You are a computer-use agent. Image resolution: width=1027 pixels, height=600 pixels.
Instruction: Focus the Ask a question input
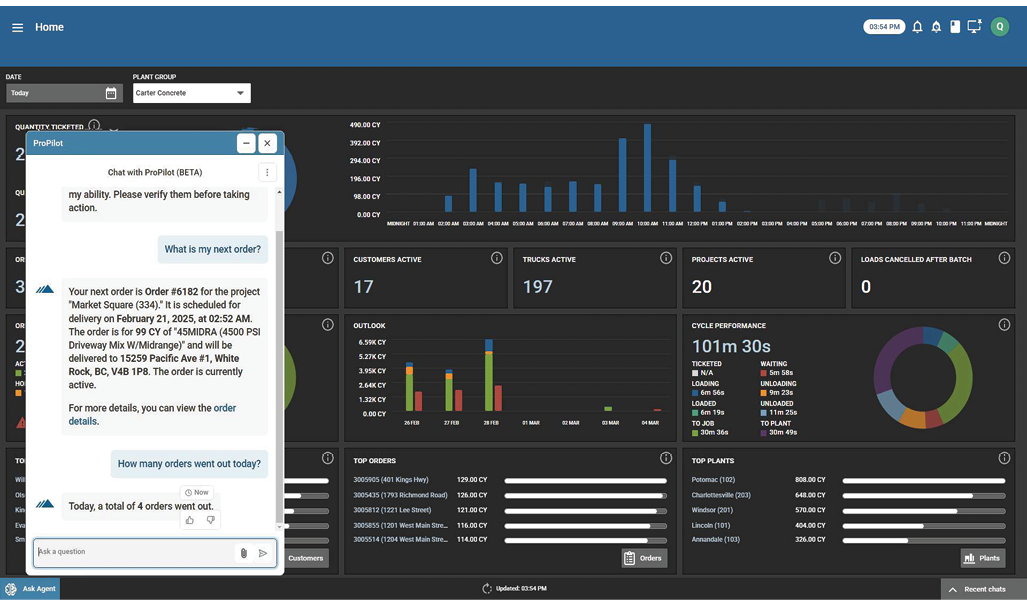134,552
